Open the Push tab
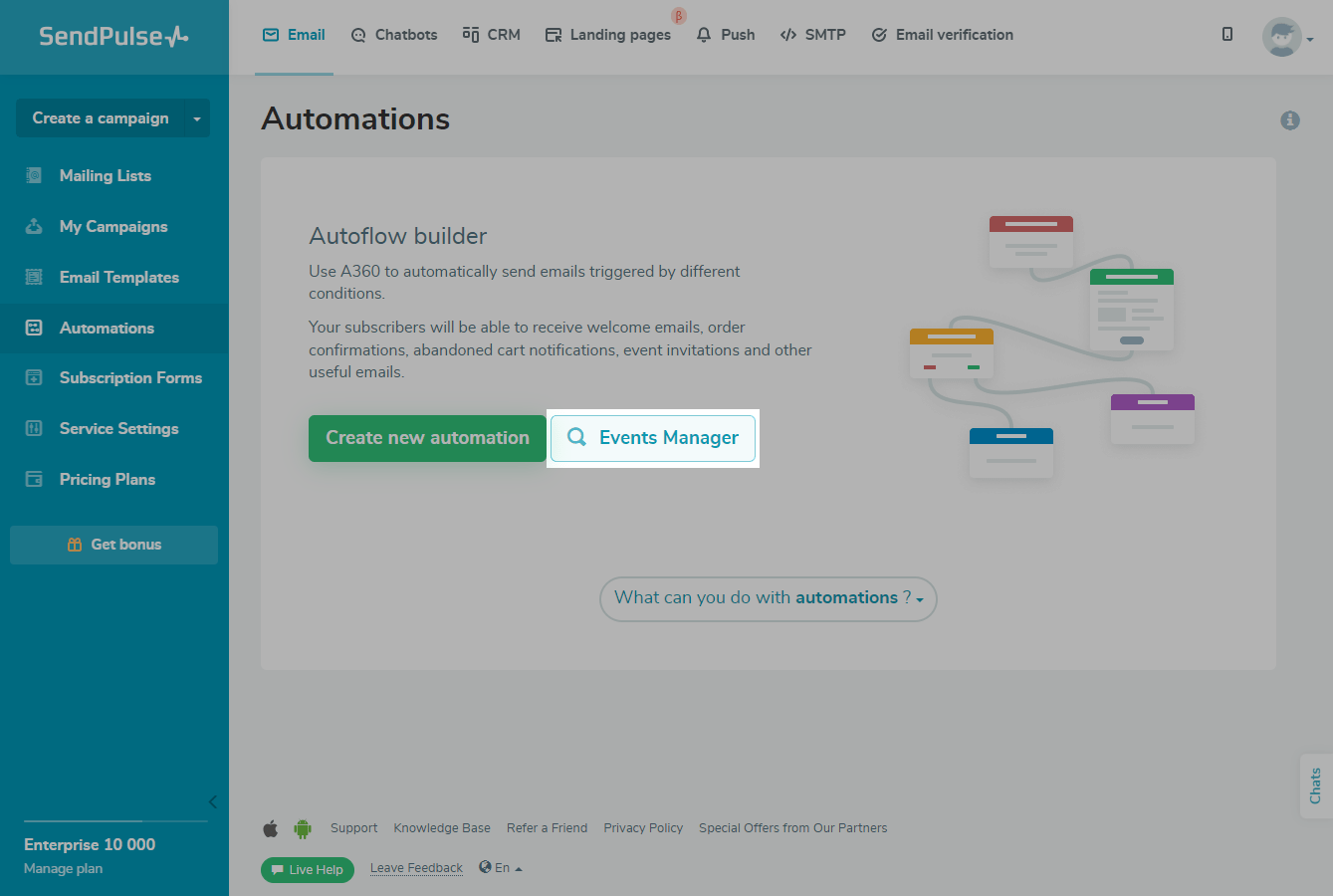This screenshot has height=896, width=1333. click(725, 35)
